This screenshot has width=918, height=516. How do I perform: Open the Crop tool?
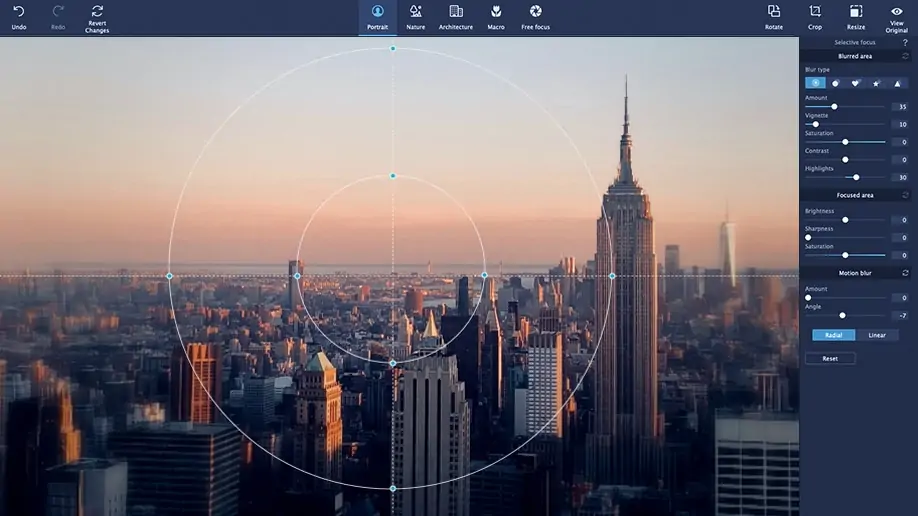(x=815, y=18)
